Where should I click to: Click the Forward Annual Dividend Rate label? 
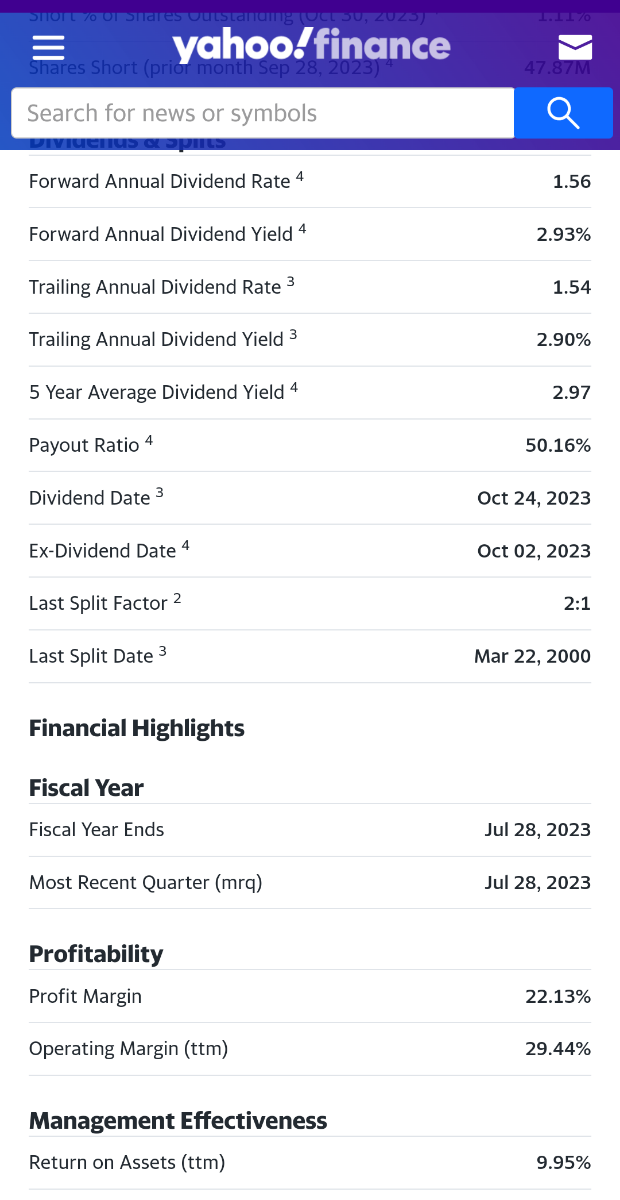tap(159, 182)
